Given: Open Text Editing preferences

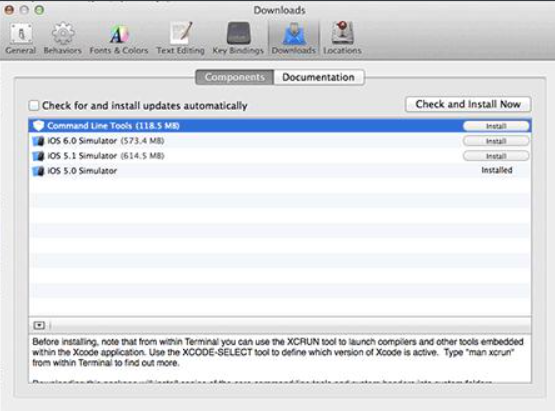Looking at the screenshot, I should (x=181, y=38).
